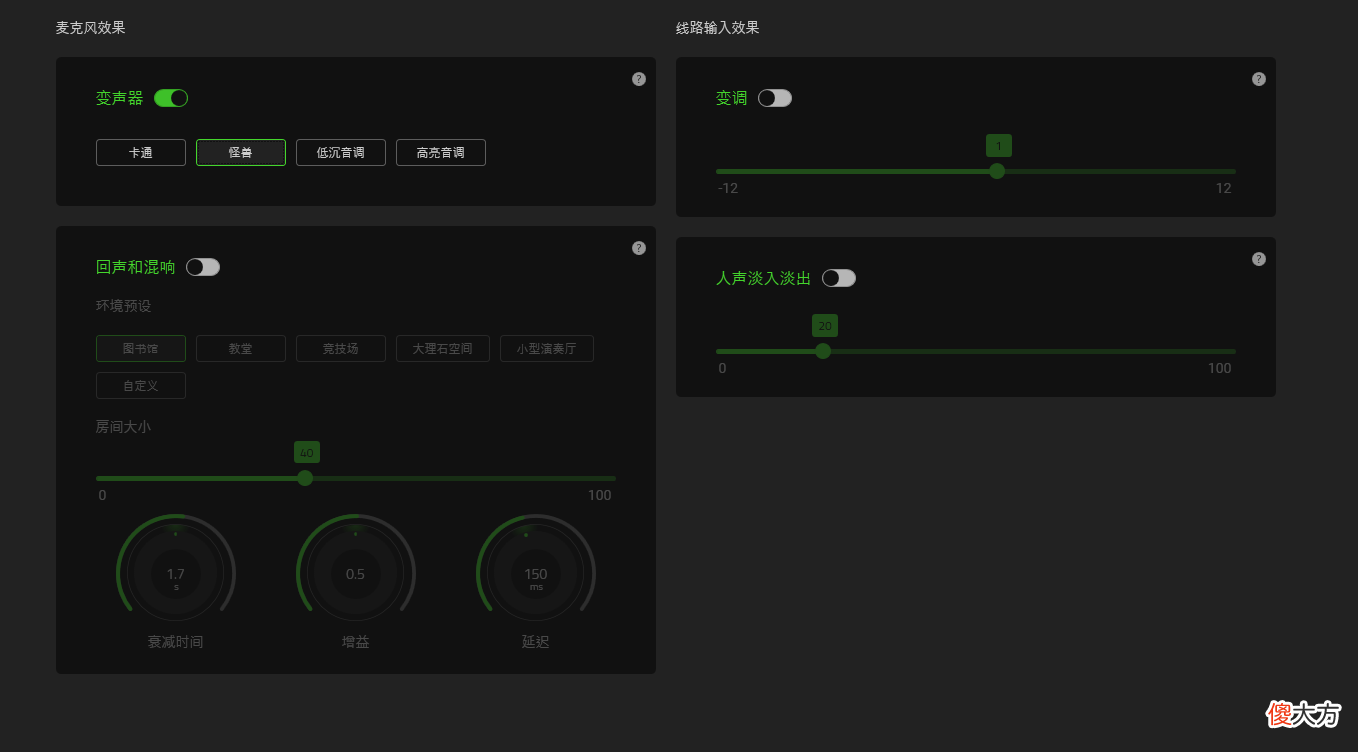Click the 12 maximum label of pitch slider

click(x=1224, y=189)
